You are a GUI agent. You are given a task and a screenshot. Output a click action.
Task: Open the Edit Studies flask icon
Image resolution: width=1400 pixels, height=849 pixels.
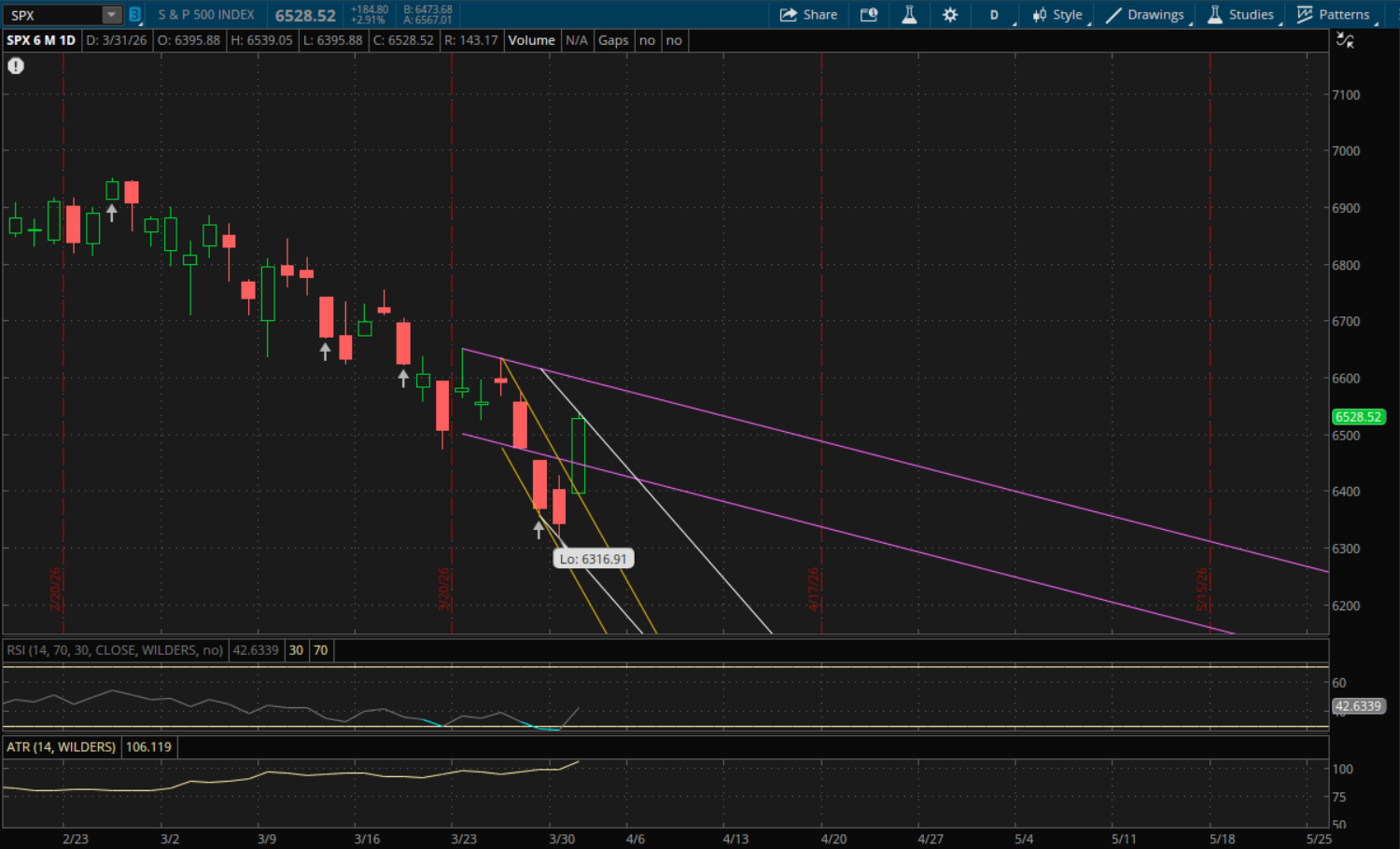(909, 15)
